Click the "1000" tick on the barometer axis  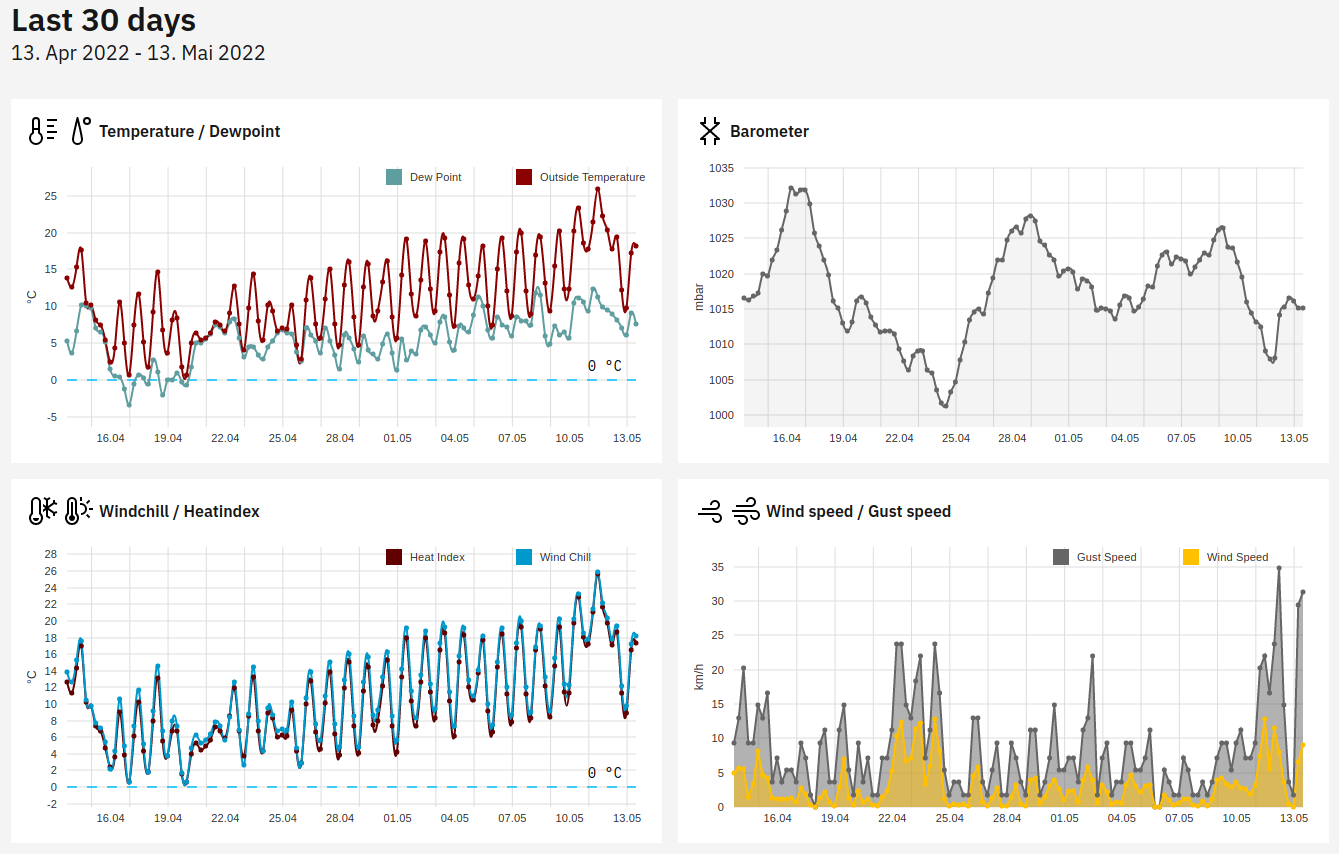pos(721,415)
